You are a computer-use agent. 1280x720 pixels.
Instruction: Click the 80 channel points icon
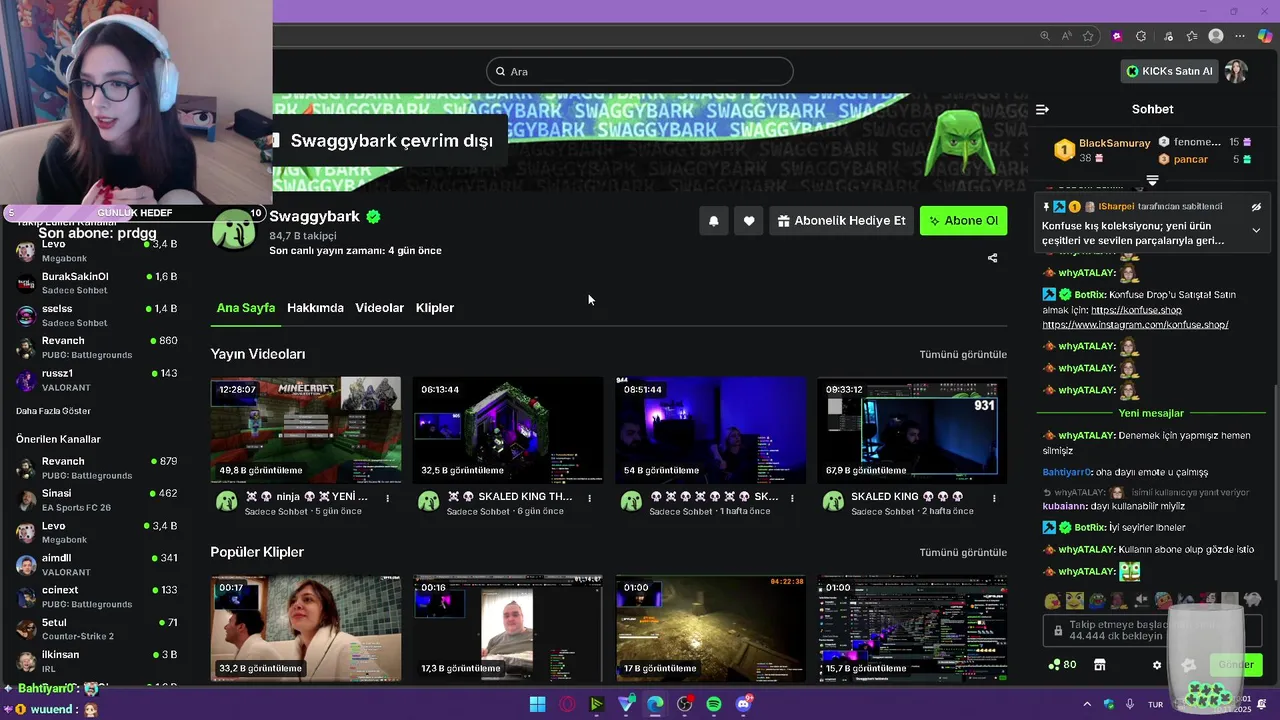(1062, 665)
